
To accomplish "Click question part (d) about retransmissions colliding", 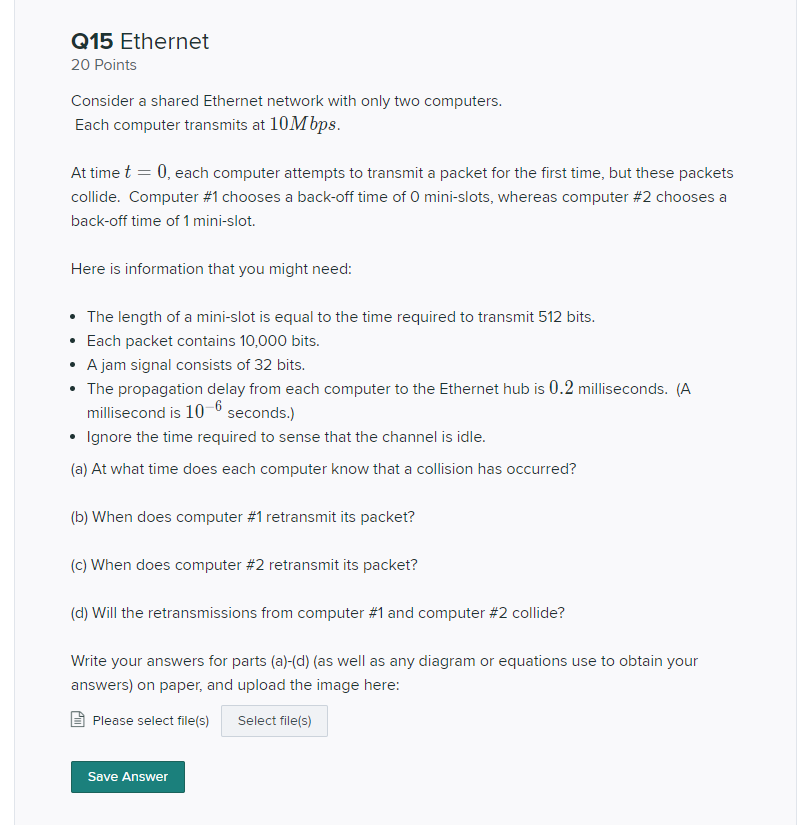I will pos(318,613).
